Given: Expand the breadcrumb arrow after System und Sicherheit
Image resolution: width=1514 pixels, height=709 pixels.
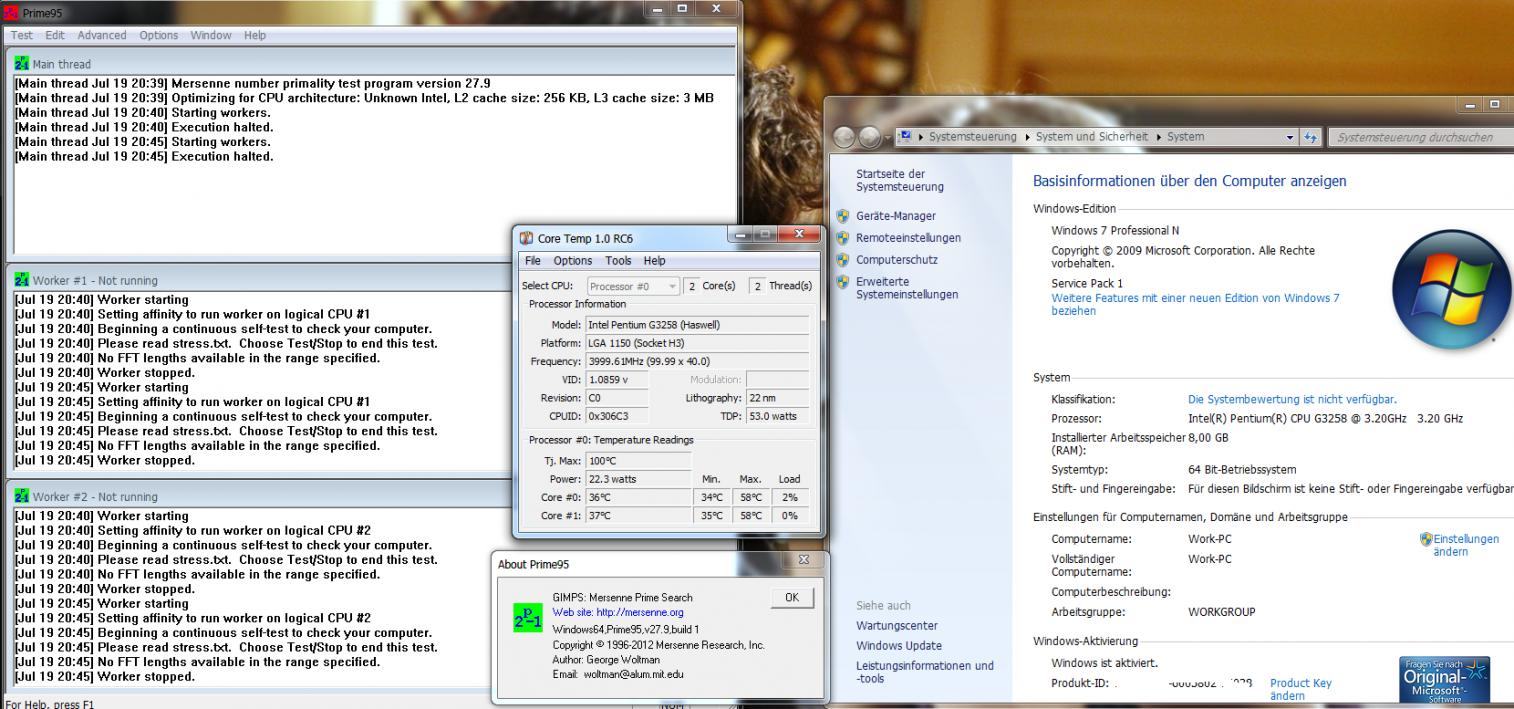Looking at the screenshot, I should coord(1157,137).
